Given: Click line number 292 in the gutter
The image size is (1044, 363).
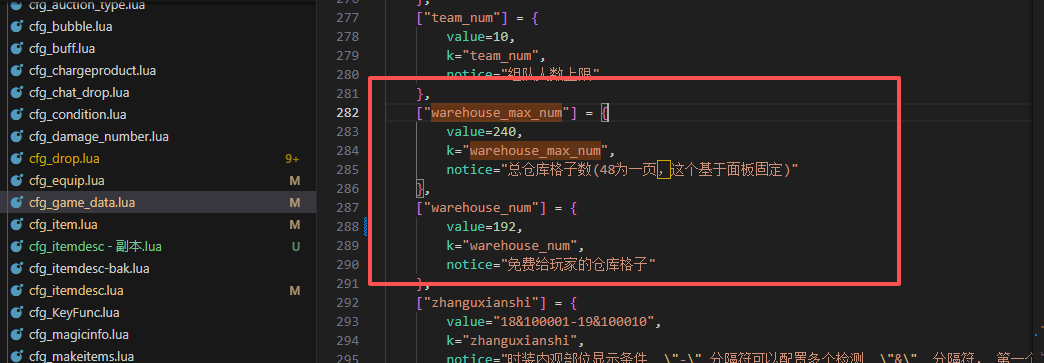Looking at the screenshot, I should 348,303.
